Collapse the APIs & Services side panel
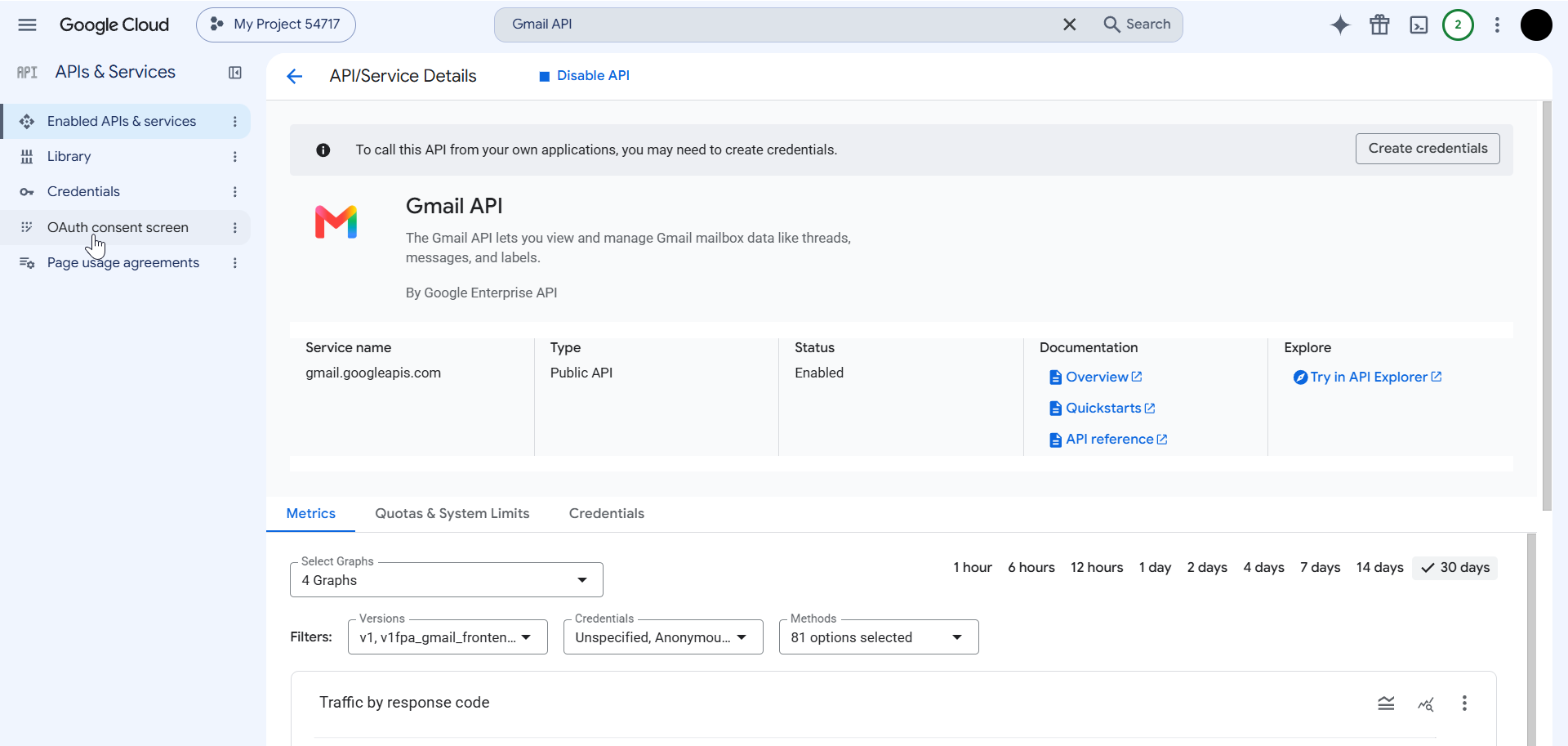The width and height of the screenshot is (1568, 746). click(235, 73)
